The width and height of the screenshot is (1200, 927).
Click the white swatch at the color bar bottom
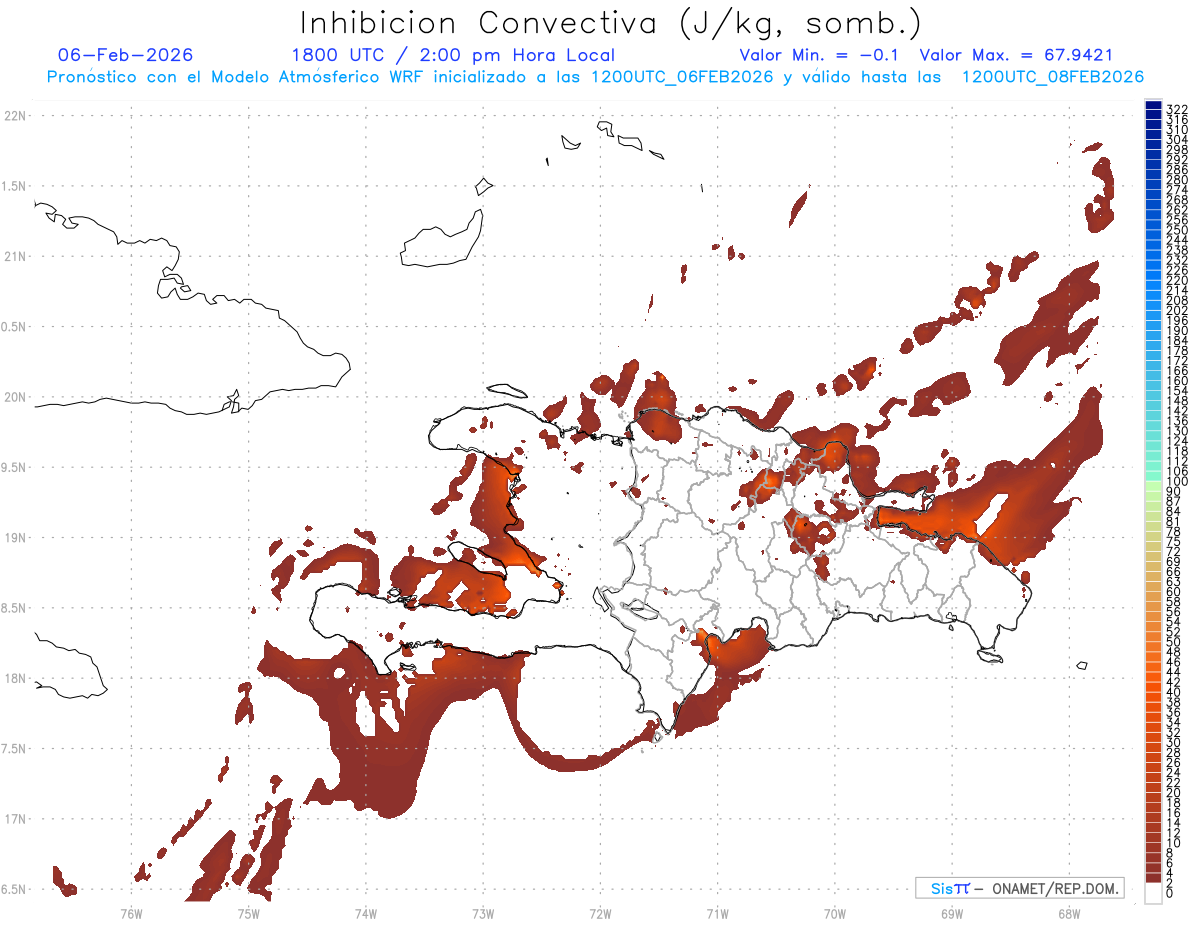click(x=1153, y=892)
